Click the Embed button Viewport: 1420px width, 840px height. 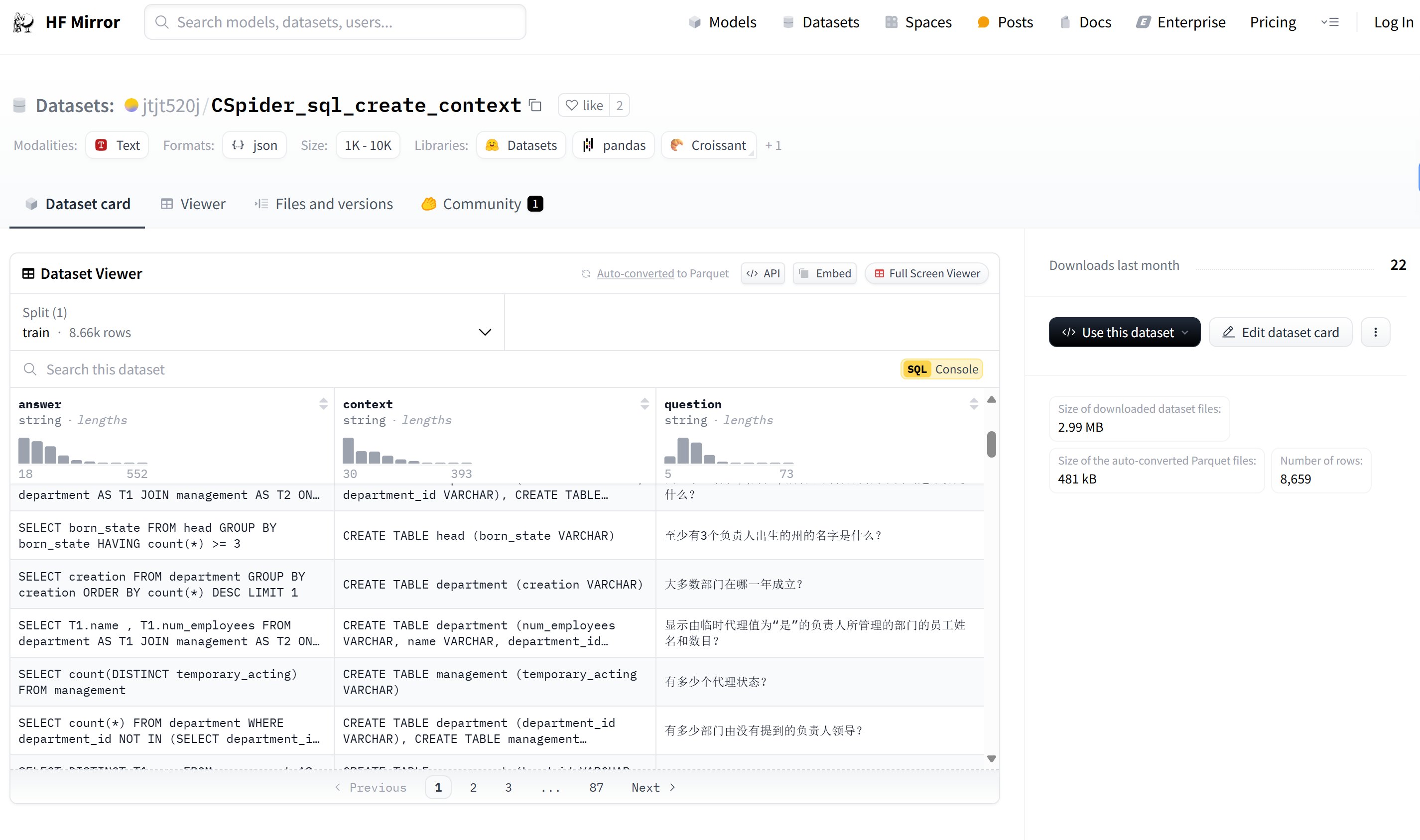point(825,274)
